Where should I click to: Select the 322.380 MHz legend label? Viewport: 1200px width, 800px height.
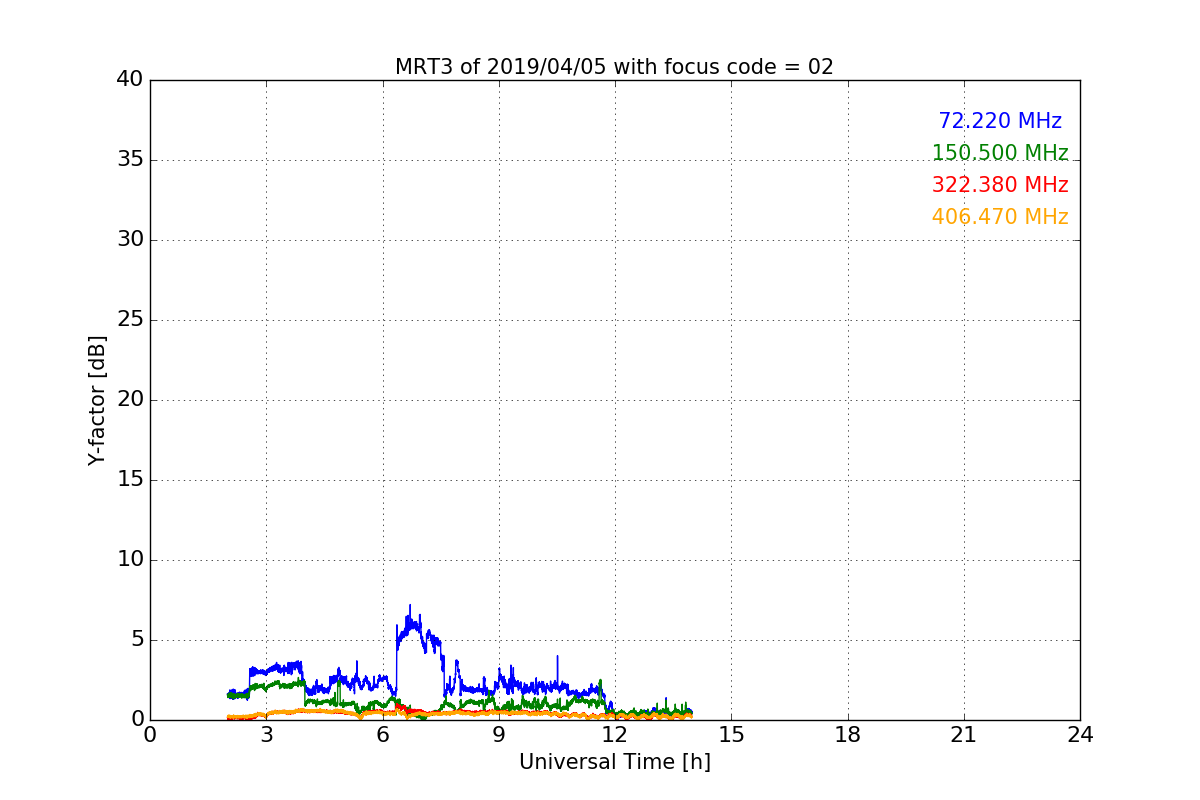(x=1000, y=185)
